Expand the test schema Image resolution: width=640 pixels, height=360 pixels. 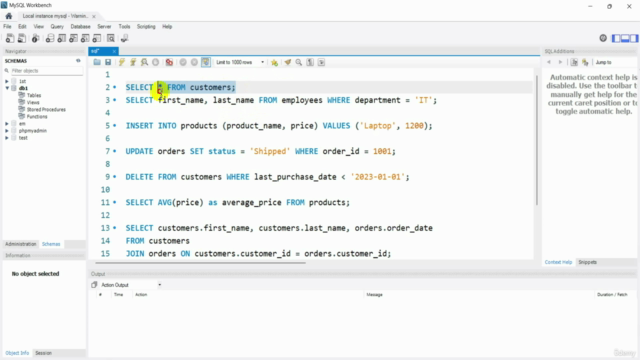pyautogui.click(x=7, y=138)
